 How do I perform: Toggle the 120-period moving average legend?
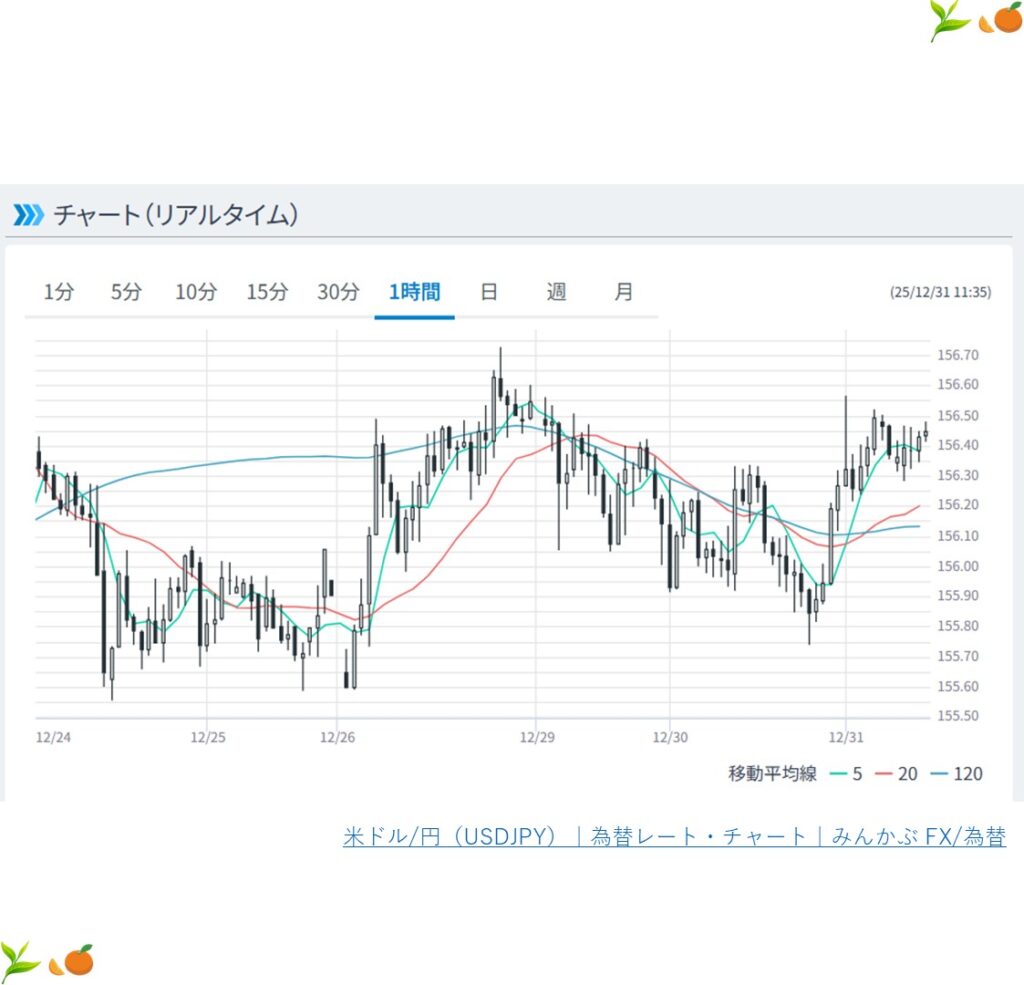click(956, 773)
